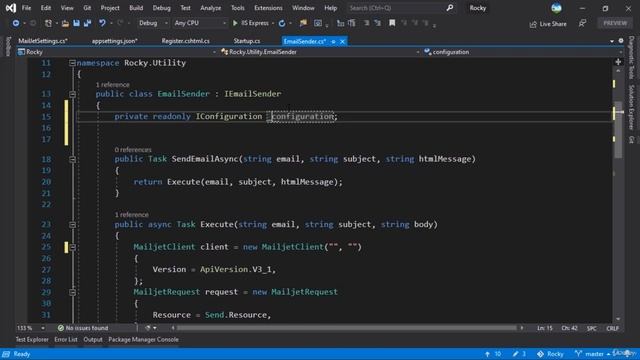This screenshot has height=360, width=640.
Task: Open the Test Explorer panel tab
Action: tap(32, 340)
